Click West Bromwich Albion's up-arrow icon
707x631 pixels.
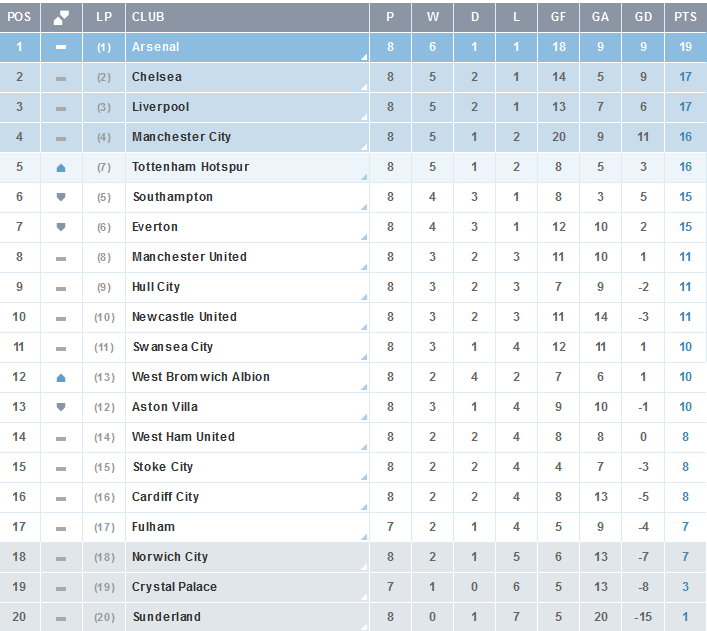pyautogui.click(x=61, y=378)
